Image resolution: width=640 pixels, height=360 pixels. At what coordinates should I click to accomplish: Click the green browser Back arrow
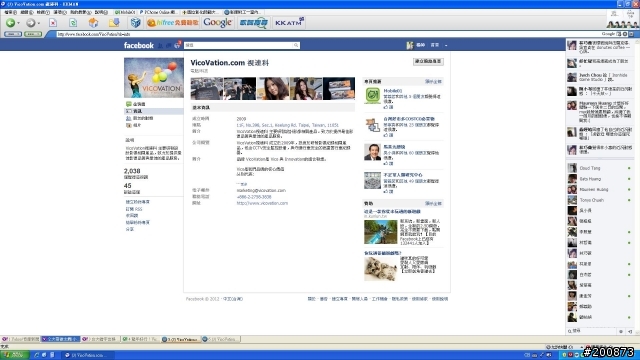tap(10, 23)
